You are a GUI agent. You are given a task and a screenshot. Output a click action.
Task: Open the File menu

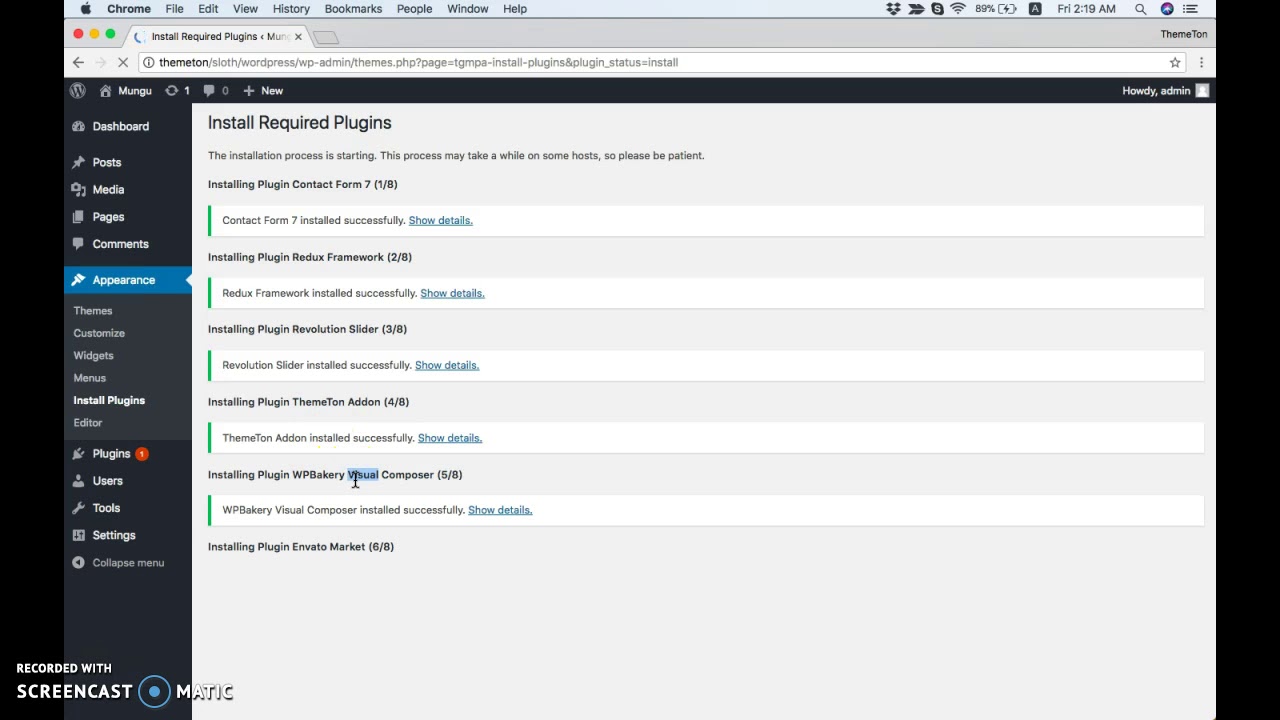174,9
